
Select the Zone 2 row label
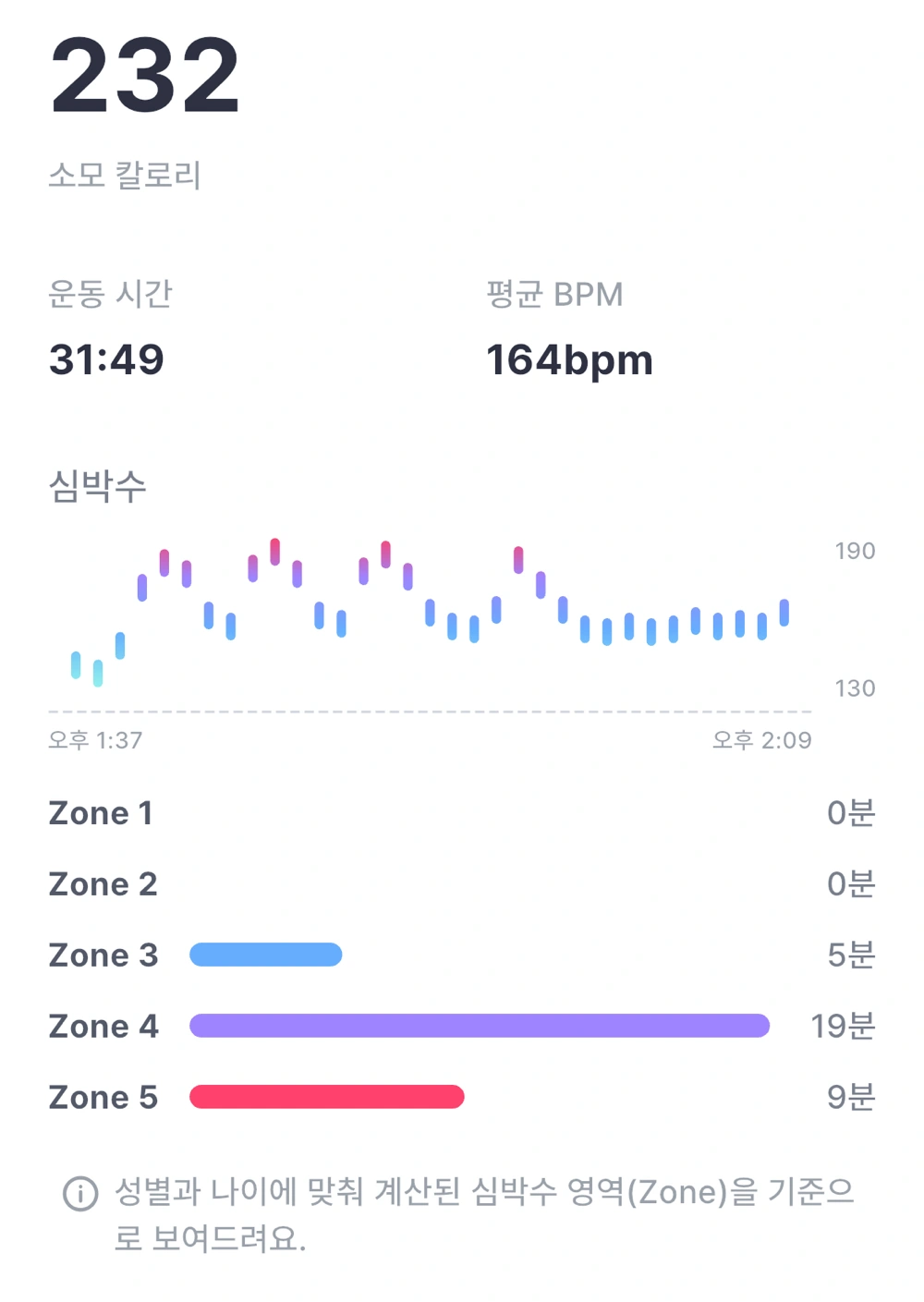103,884
